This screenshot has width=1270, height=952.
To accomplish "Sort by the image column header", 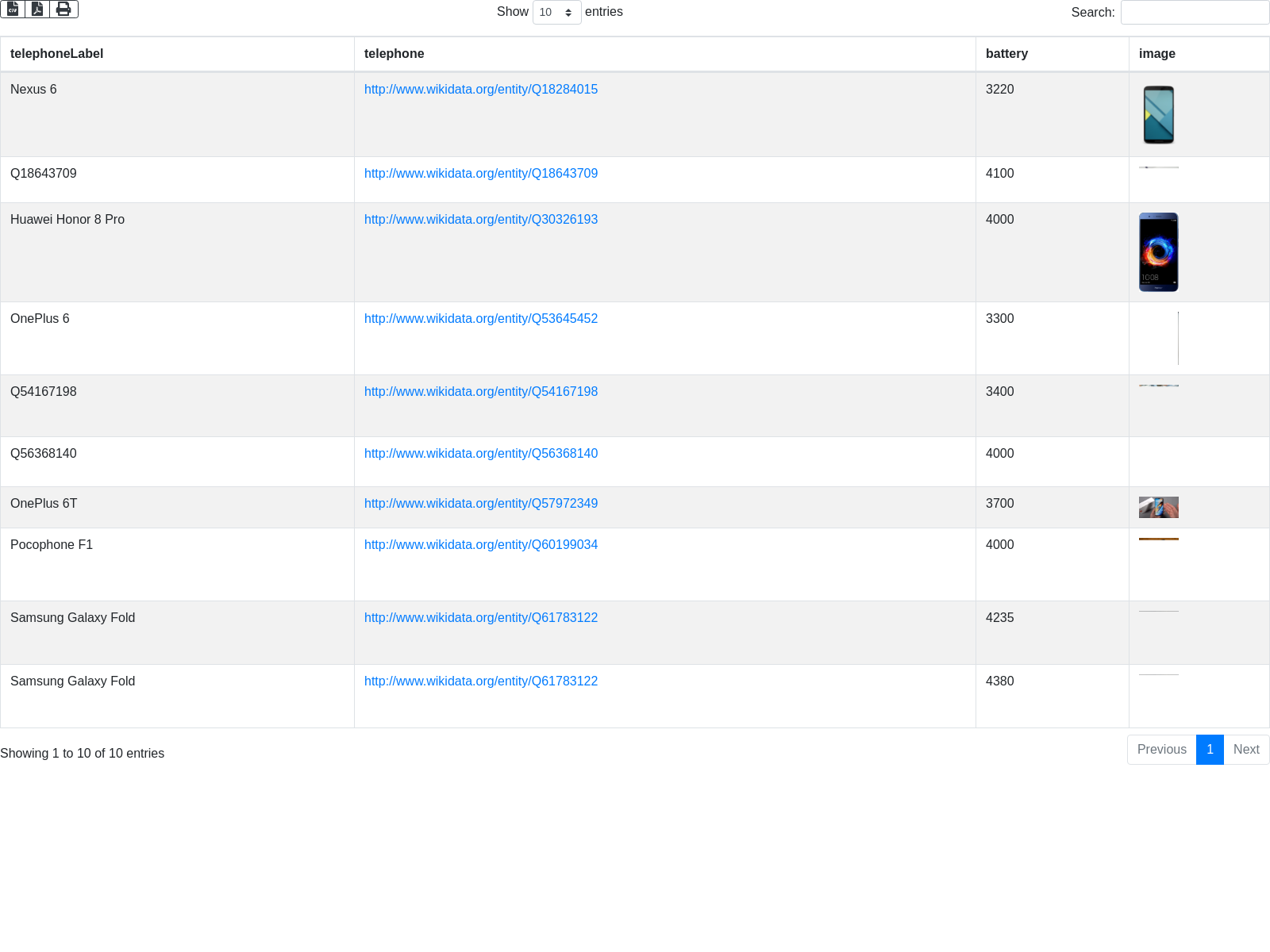I will pyautogui.click(x=1156, y=54).
